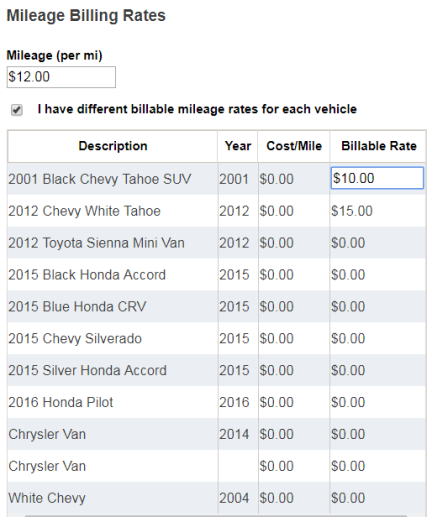432x517 pixels.
Task: Sort by the Description column header
Action: pyautogui.click(x=113, y=146)
